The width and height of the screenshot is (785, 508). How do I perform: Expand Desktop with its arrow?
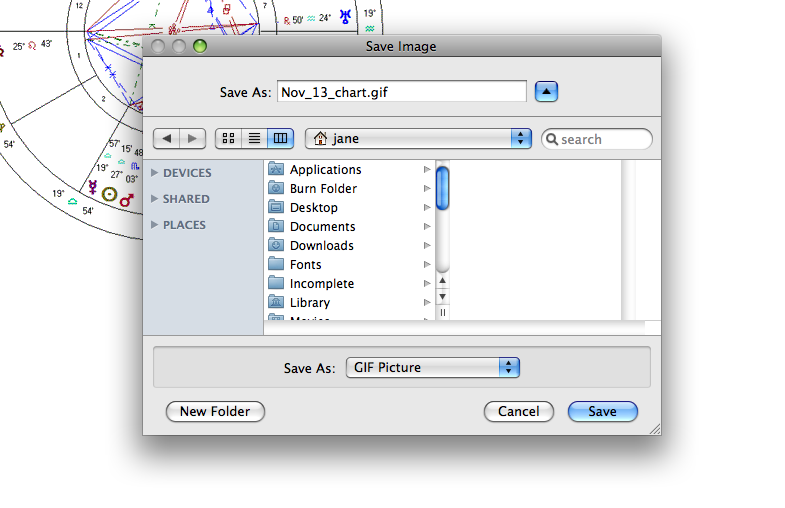click(427, 208)
